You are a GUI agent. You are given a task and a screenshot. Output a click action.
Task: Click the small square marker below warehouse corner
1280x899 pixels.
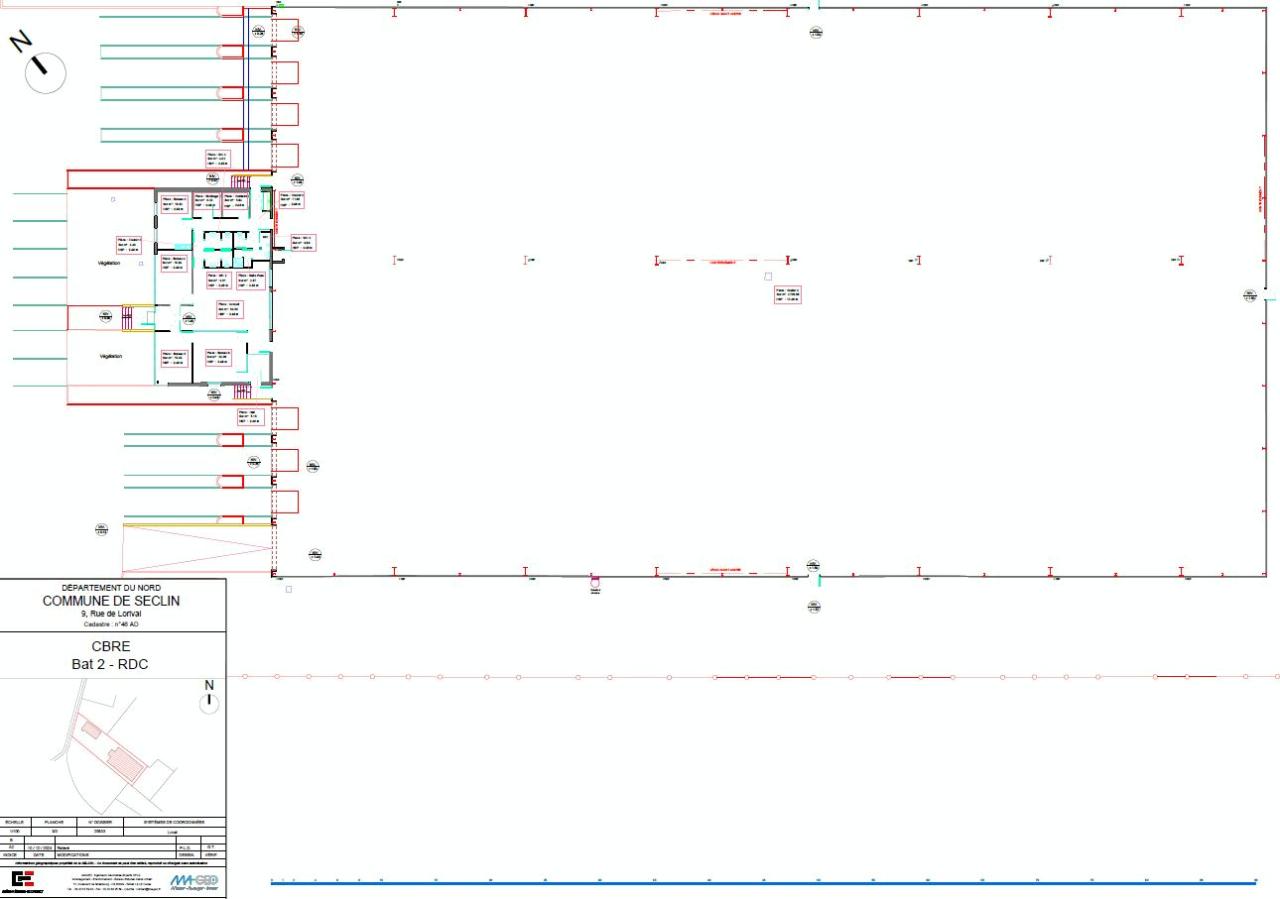[x=289, y=589]
